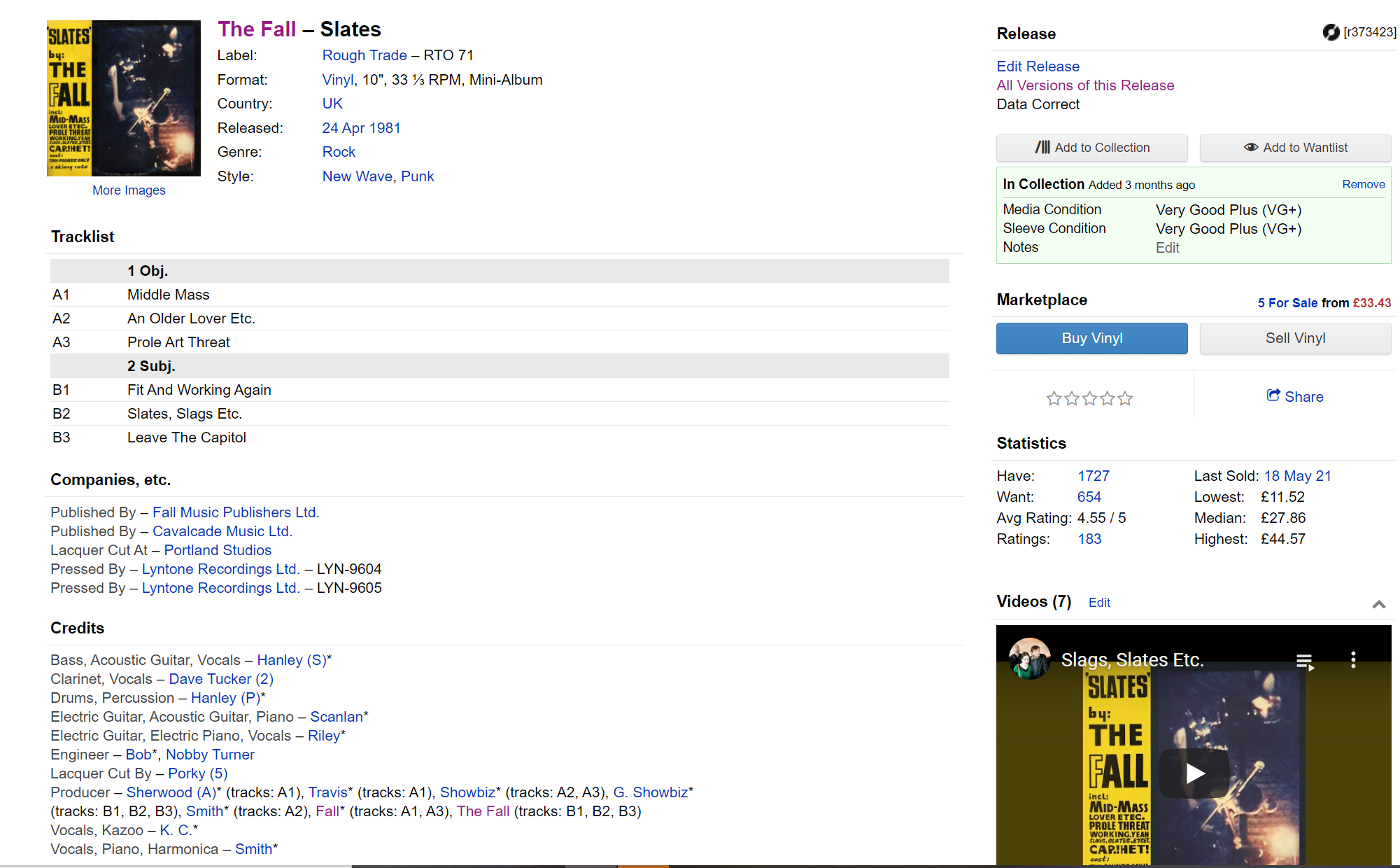Open the Rough Trade label link
This screenshot has height=868, width=1400.
364,55
